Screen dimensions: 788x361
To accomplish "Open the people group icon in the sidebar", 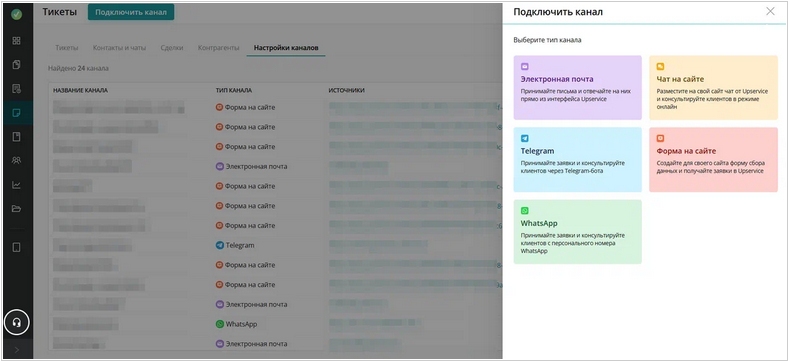I will point(17,160).
